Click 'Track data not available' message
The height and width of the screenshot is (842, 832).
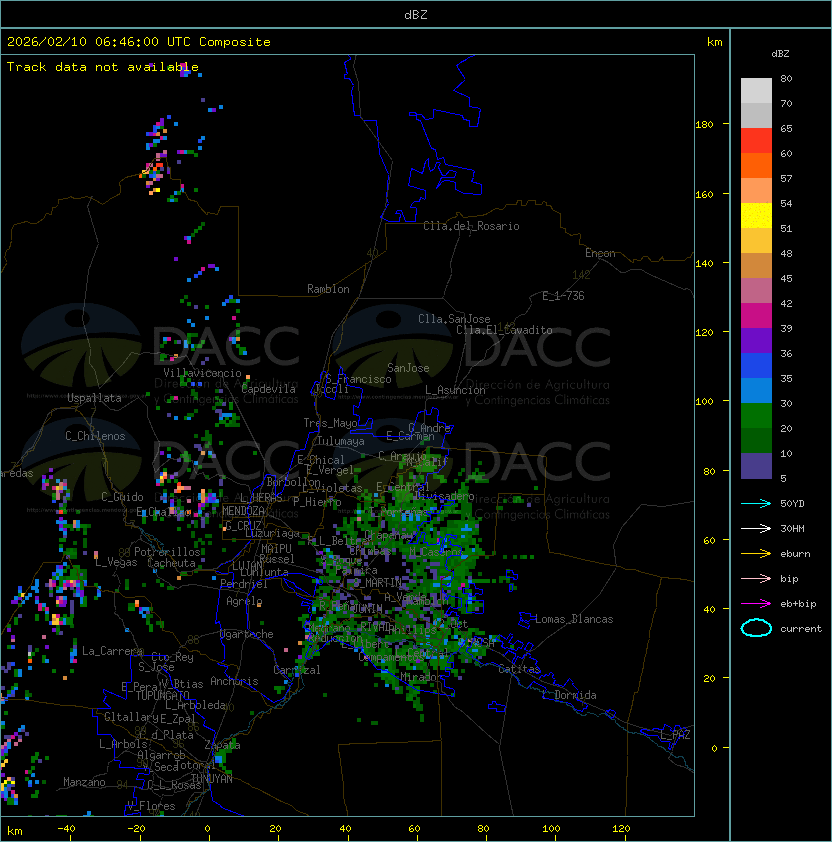pyautogui.click(x=103, y=67)
